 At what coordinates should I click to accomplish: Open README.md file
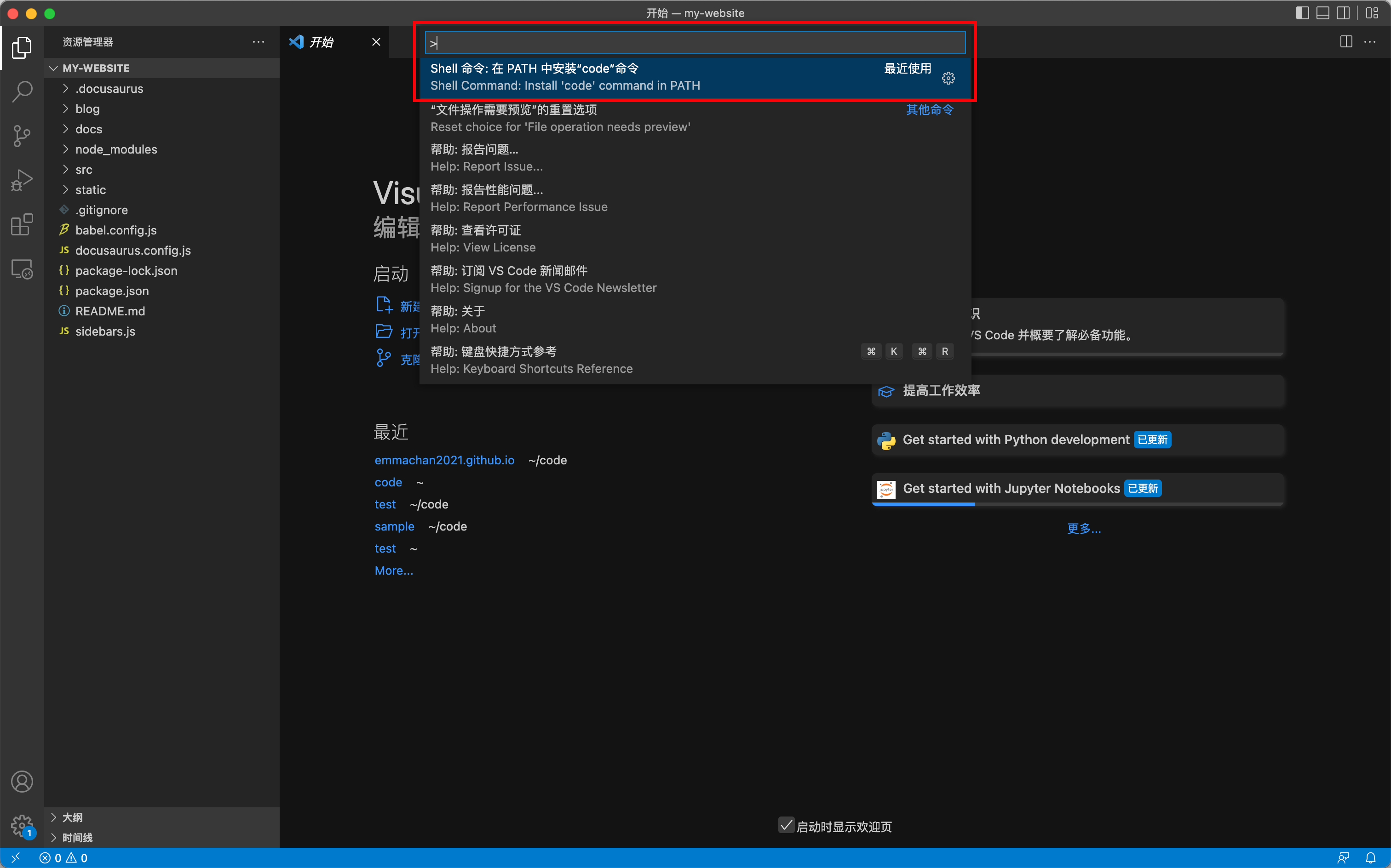[x=162, y=311]
